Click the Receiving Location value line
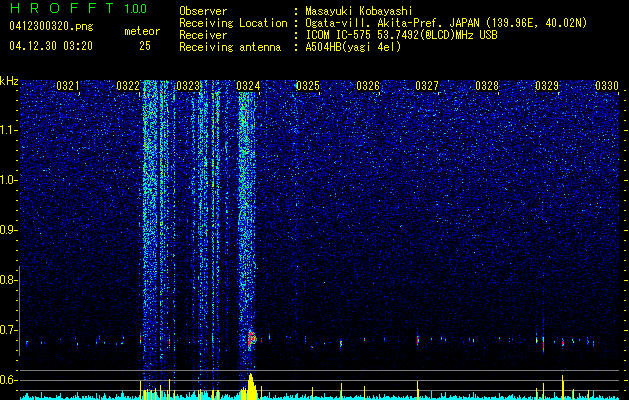 444,23
